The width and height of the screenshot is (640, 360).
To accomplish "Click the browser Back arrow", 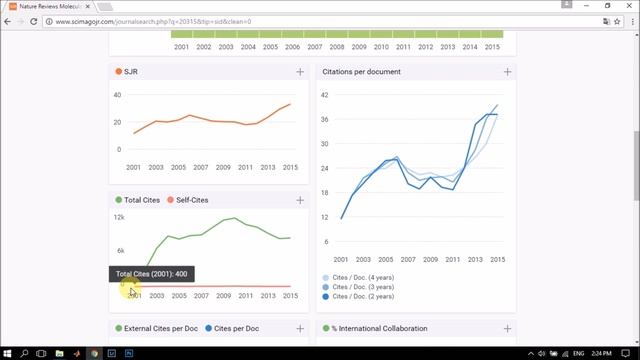I will (8, 22).
